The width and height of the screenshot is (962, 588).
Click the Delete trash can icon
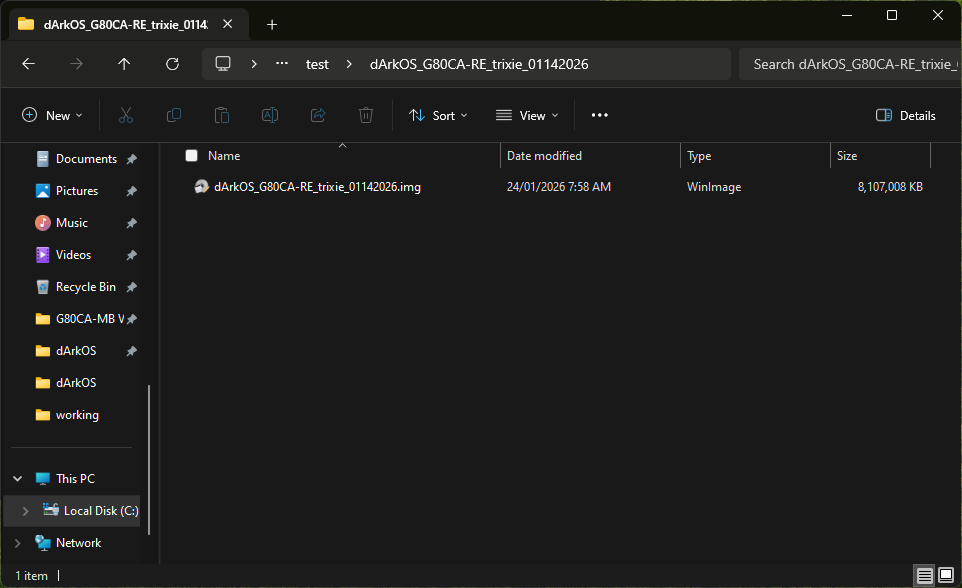366,115
